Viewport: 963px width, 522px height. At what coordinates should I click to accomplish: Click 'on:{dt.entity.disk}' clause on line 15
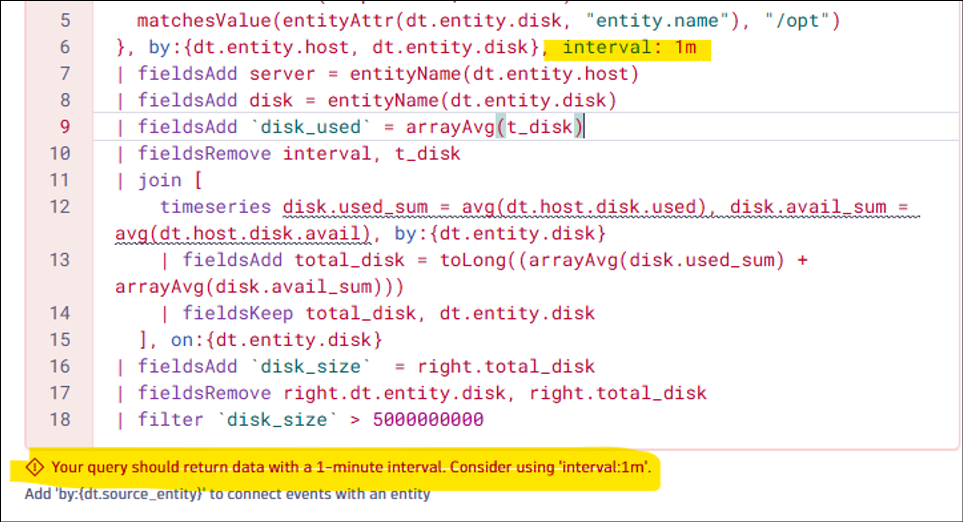pyautogui.click(x=276, y=340)
